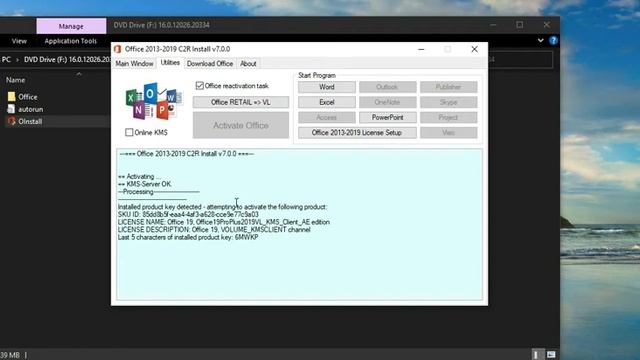Click the greyed Publisher button
The width and height of the screenshot is (640, 360).
tap(449, 87)
